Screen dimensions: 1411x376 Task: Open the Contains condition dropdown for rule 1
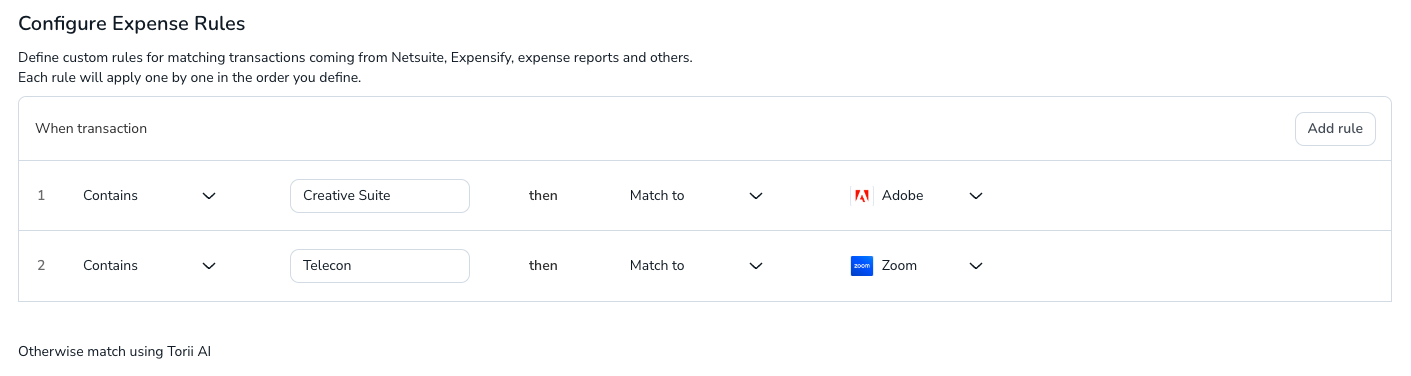tap(150, 196)
